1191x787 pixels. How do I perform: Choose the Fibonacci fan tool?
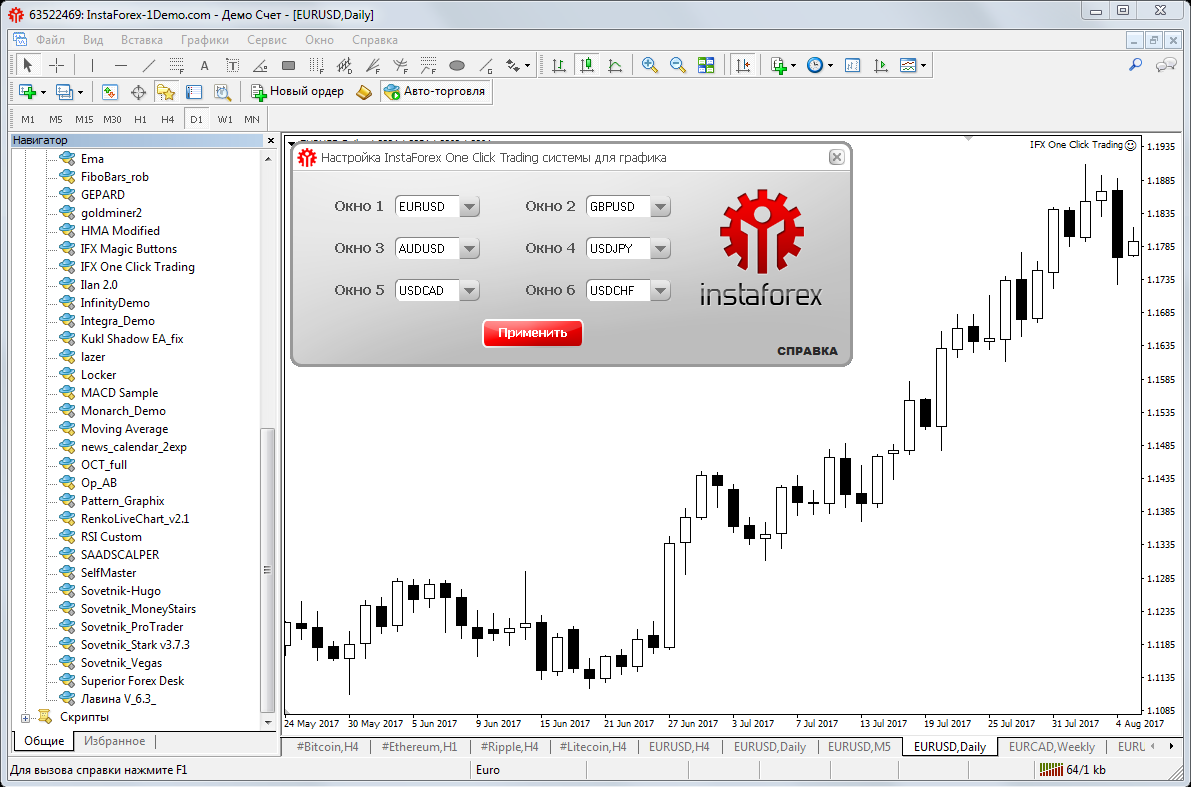pyautogui.click(x=372, y=65)
